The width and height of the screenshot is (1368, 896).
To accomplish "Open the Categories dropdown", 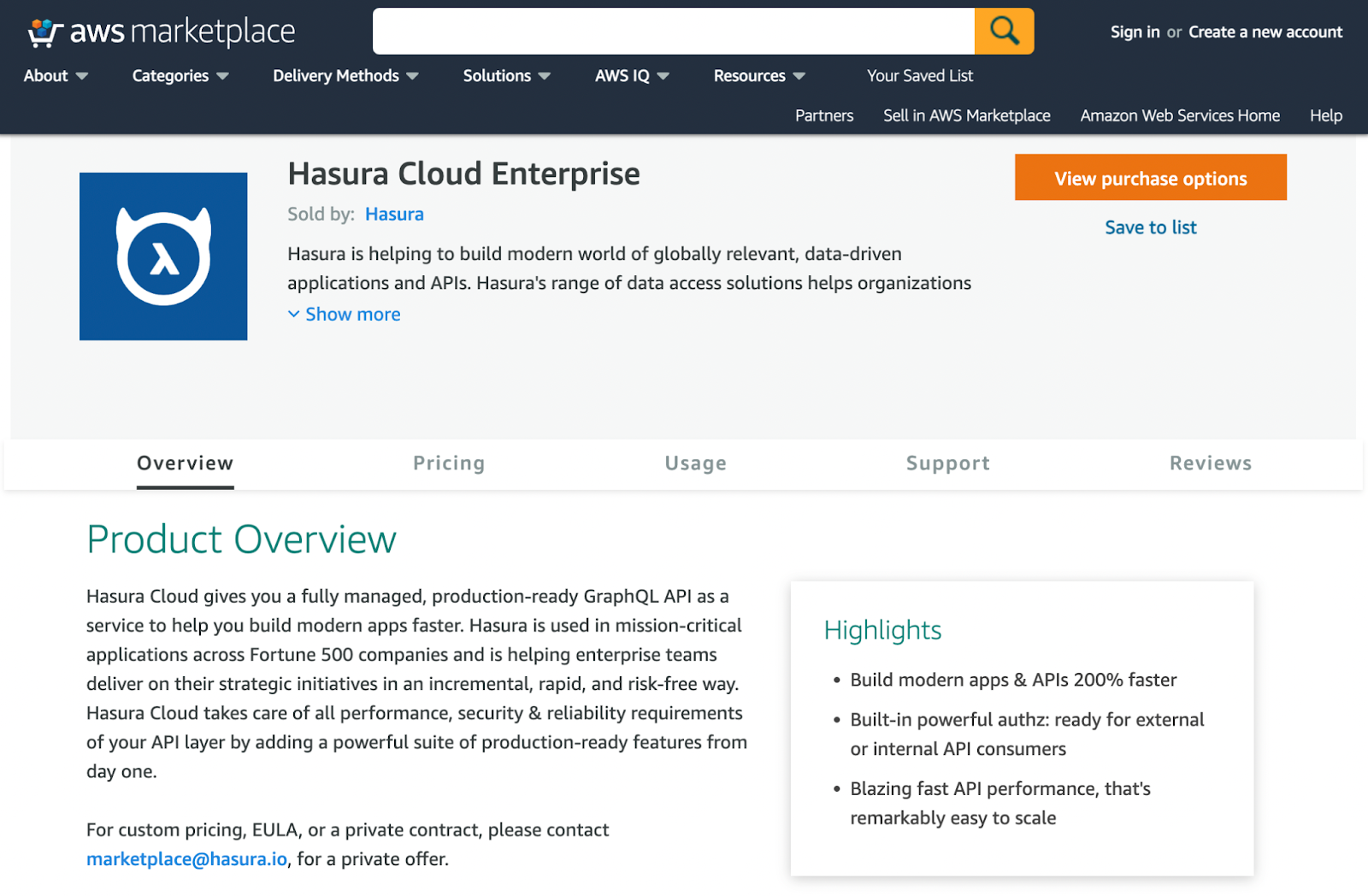I will pos(180,76).
